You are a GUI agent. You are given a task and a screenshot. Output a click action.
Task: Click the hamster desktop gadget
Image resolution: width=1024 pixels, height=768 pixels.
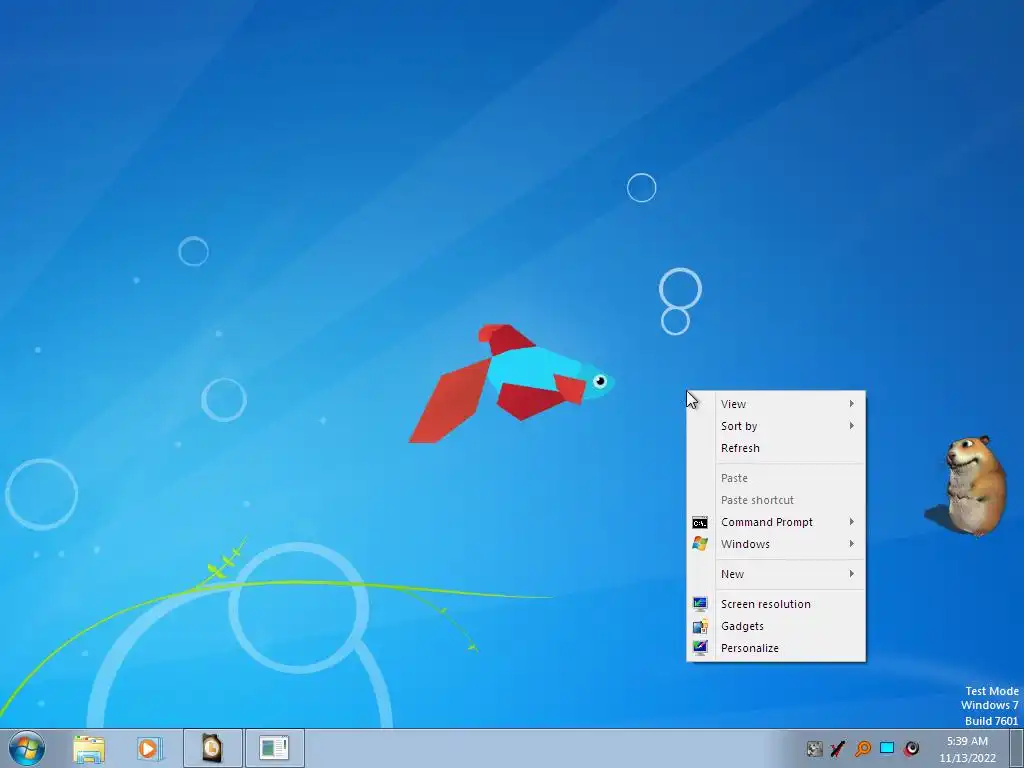(968, 486)
